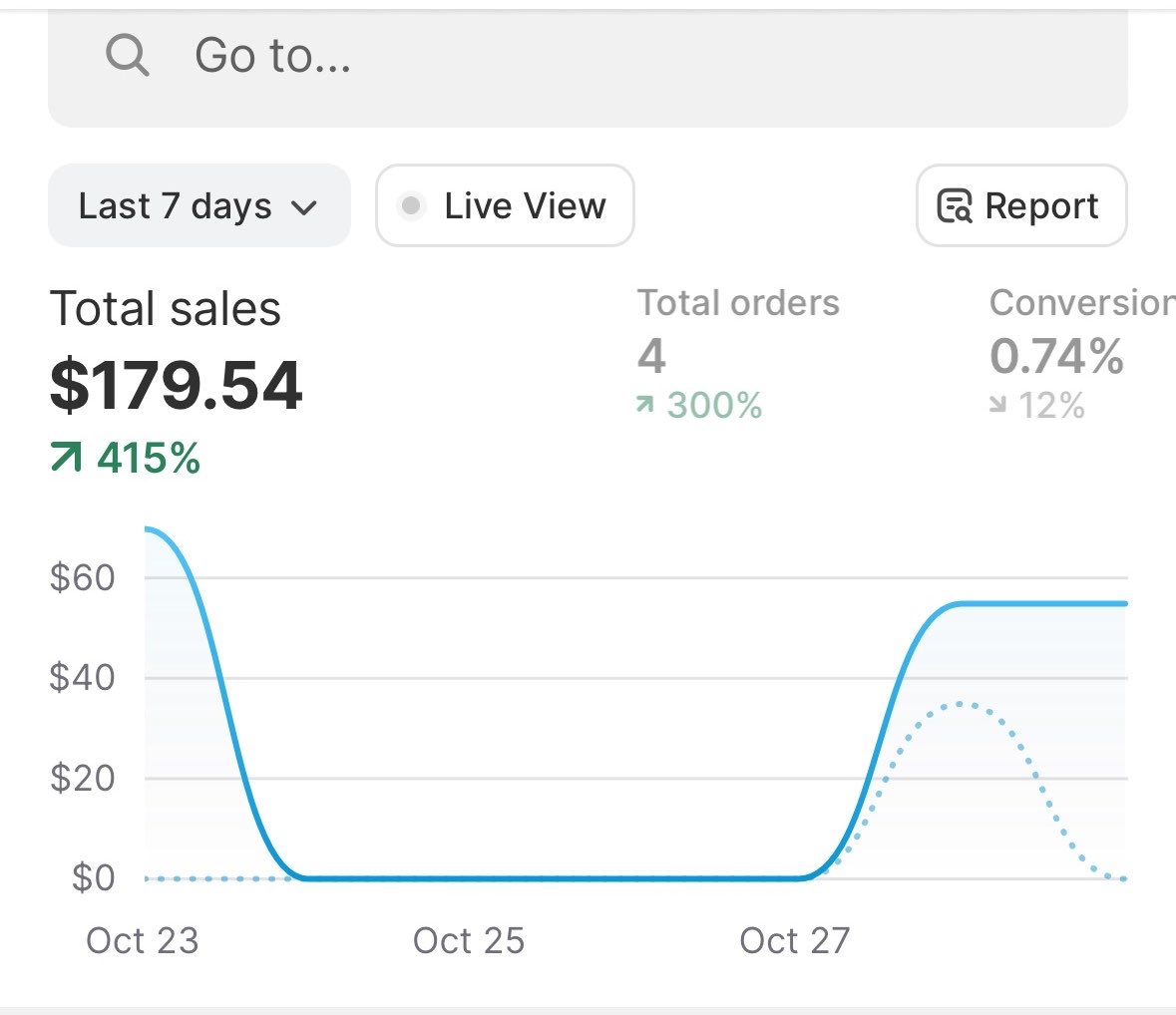Click the Oct 25 x-axis label
Screen dimensions: 1176x1015
tap(469, 941)
